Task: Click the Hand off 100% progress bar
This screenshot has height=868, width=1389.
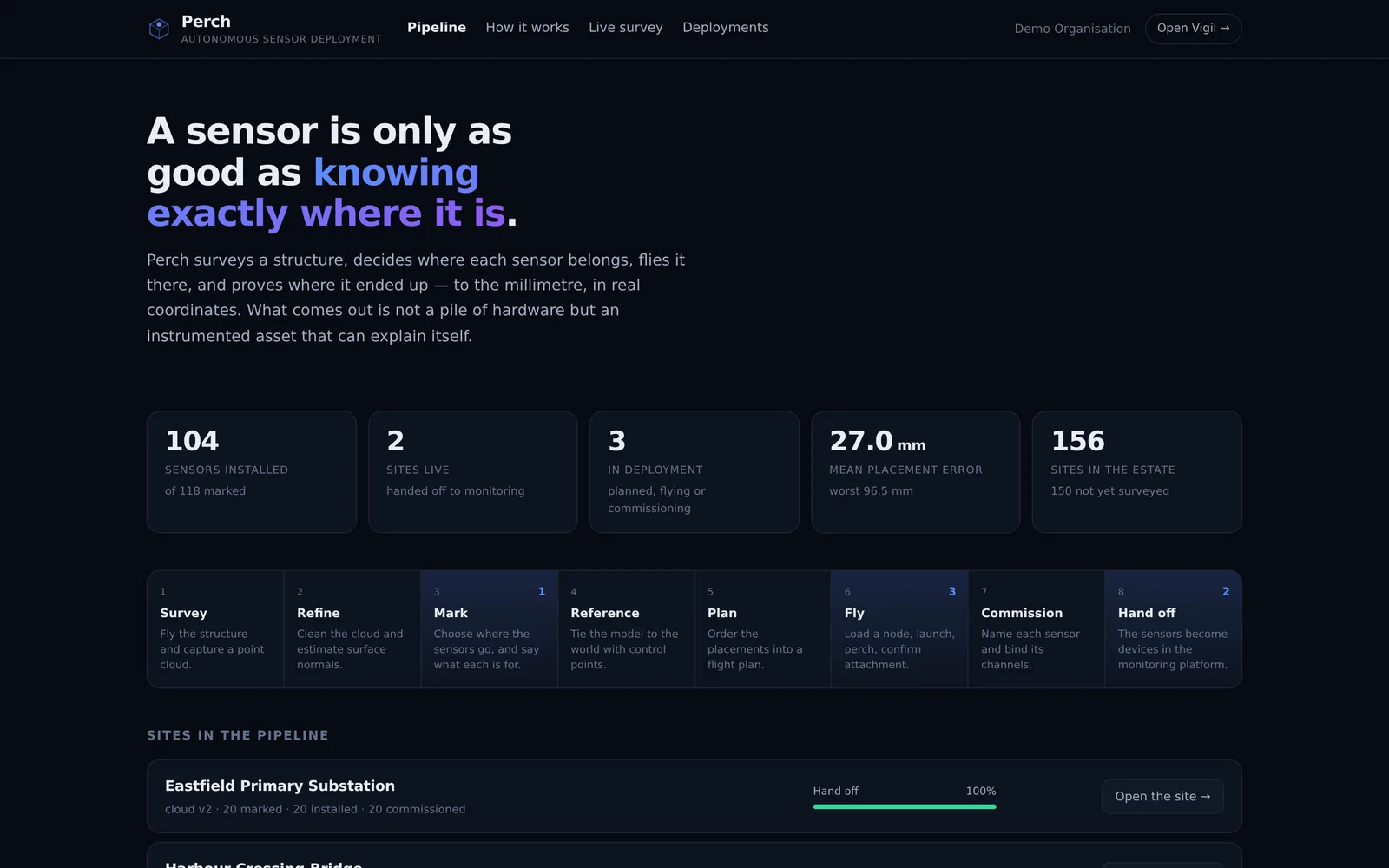Action: click(905, 806)
